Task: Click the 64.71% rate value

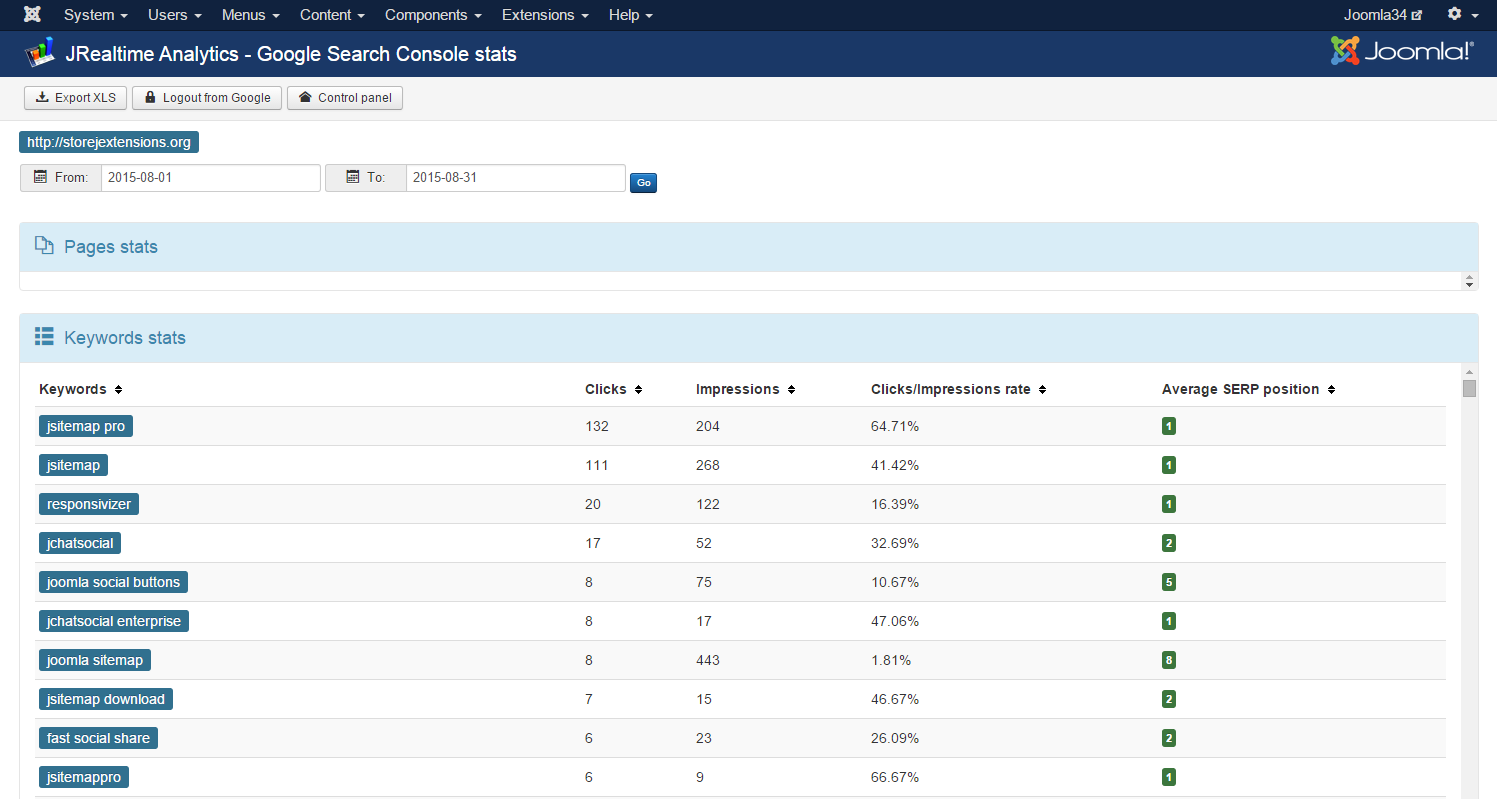Action: (895, 426)
